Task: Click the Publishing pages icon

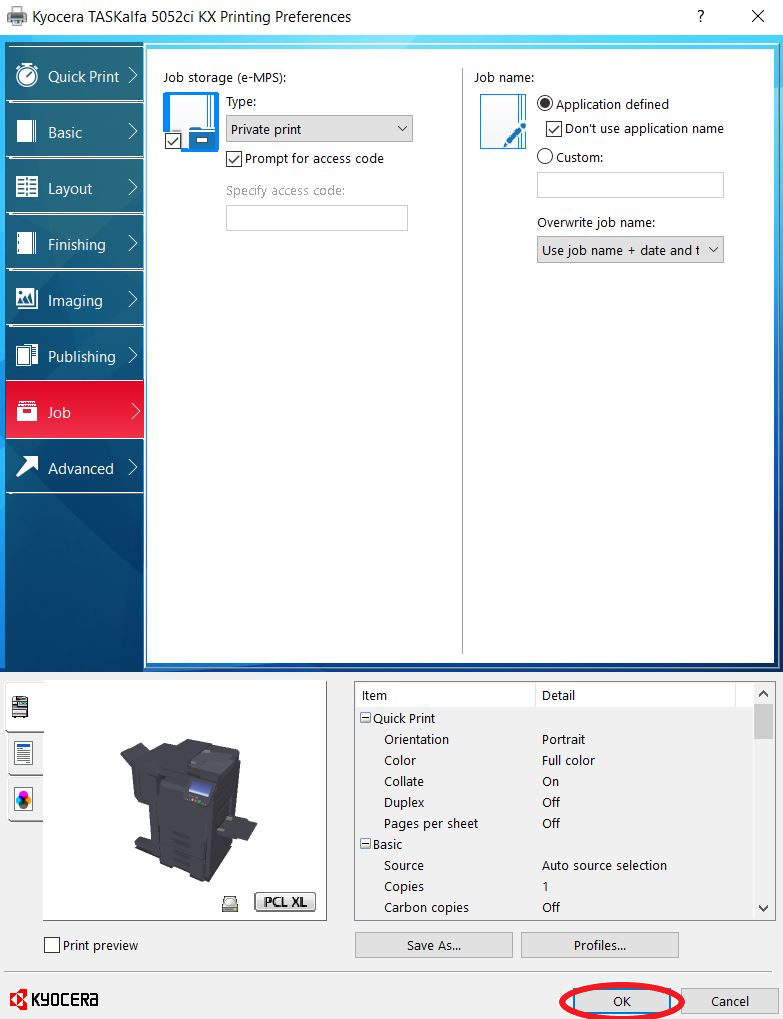Action: point(27,355)
